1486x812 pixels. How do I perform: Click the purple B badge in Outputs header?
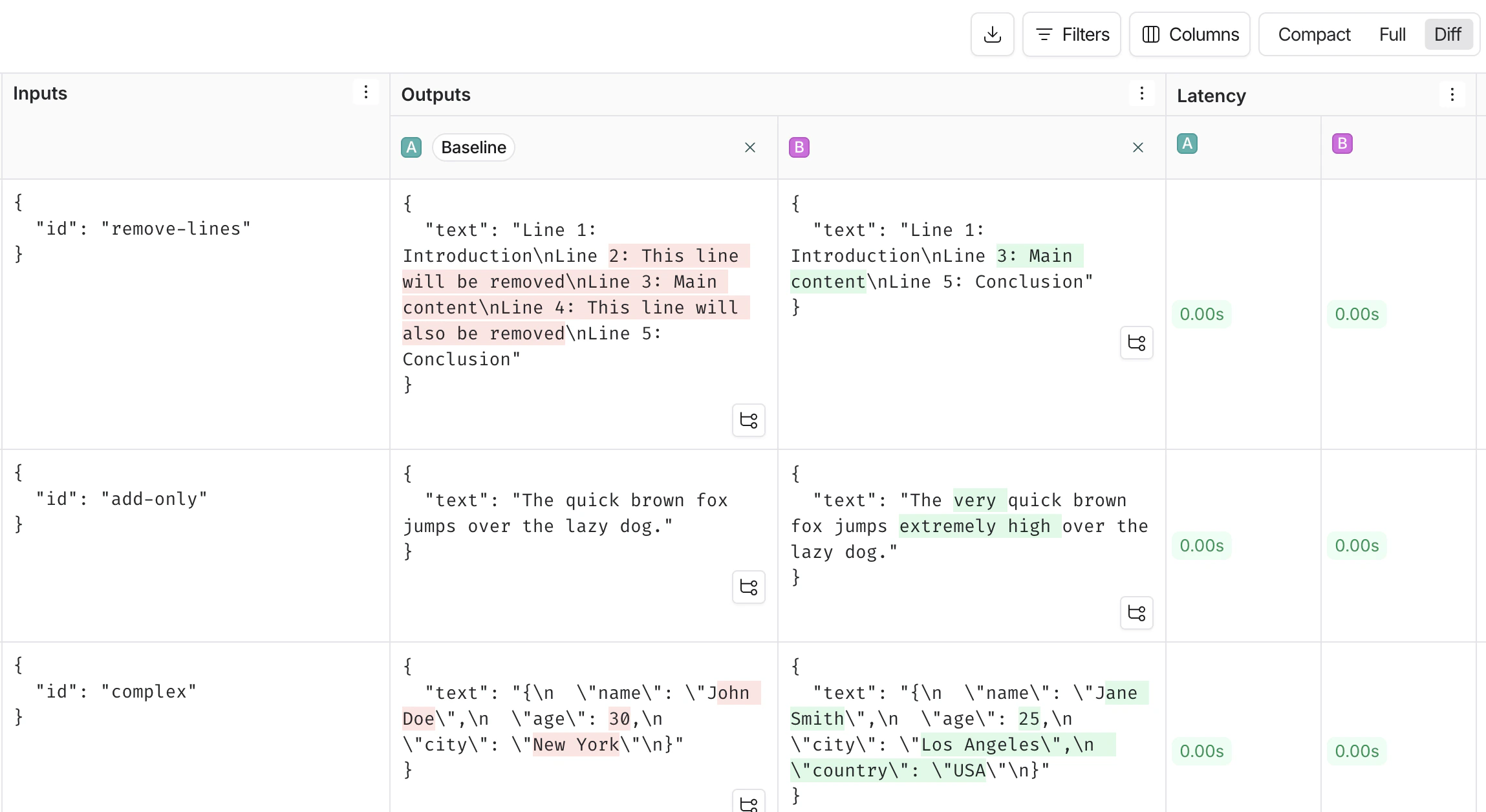[x=799, y=147]
